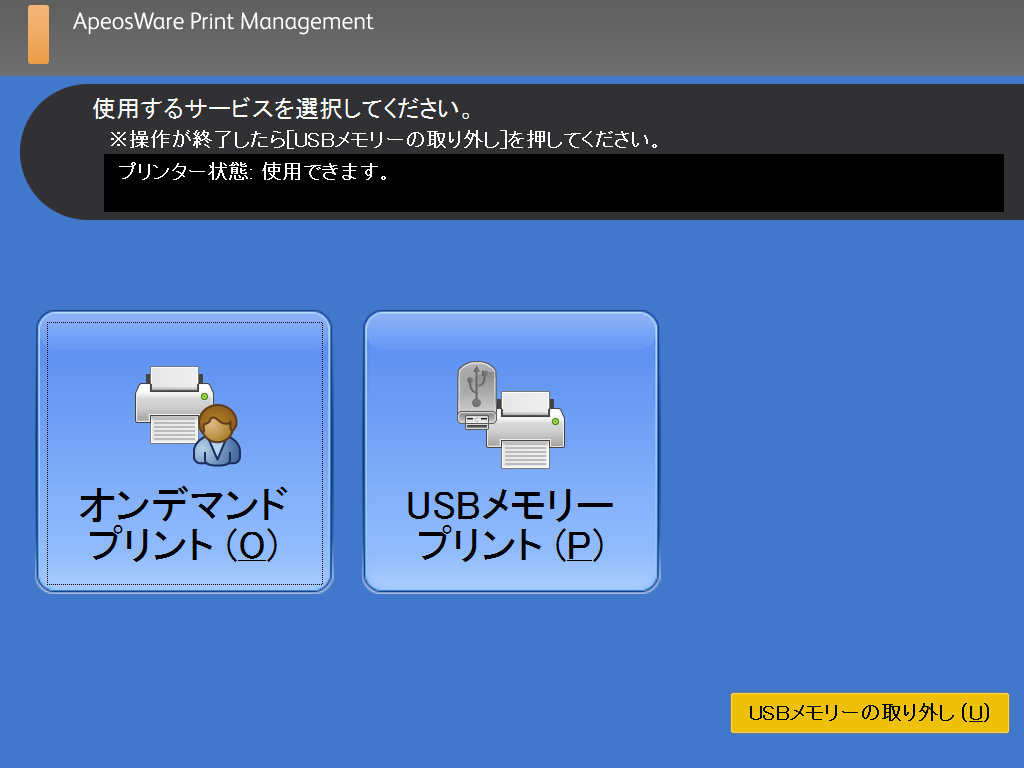Select the オンデマンドプリント (O) service button
This screenshot has width=1024, height=768.
click(x=184, y=452)
